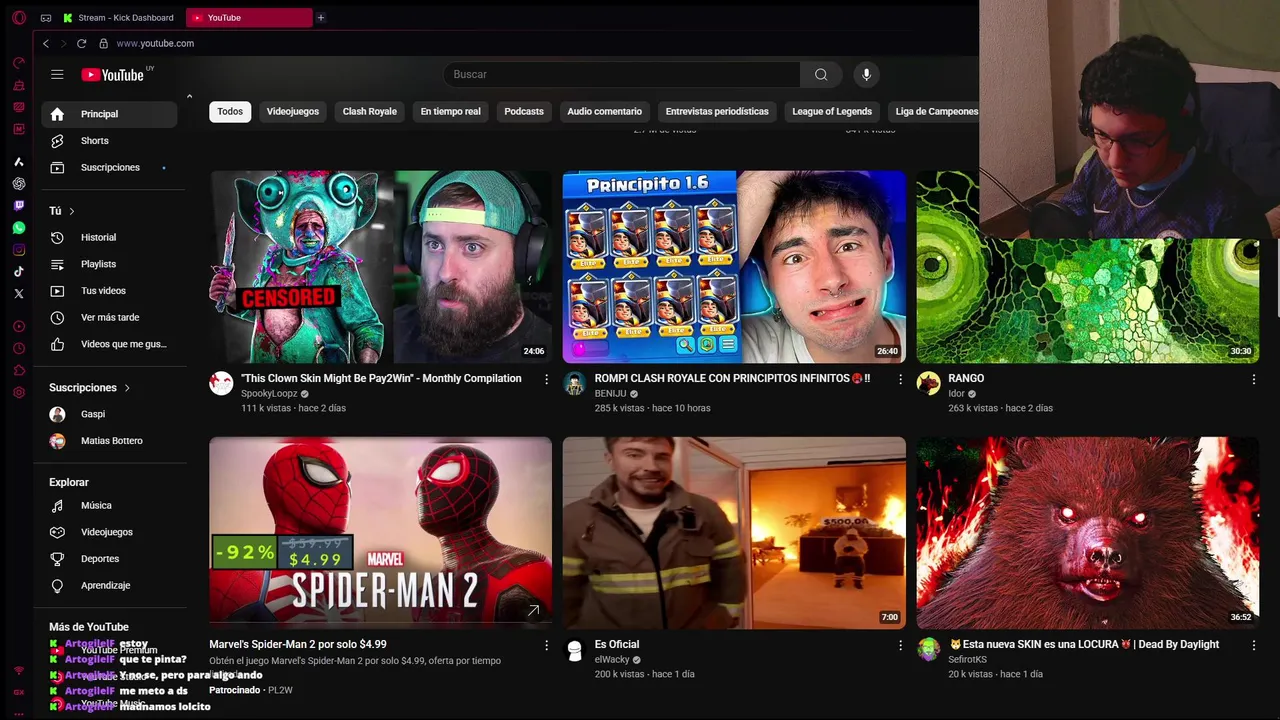Open GX Corner at sidebar bottom

click(x=19, y=692)
